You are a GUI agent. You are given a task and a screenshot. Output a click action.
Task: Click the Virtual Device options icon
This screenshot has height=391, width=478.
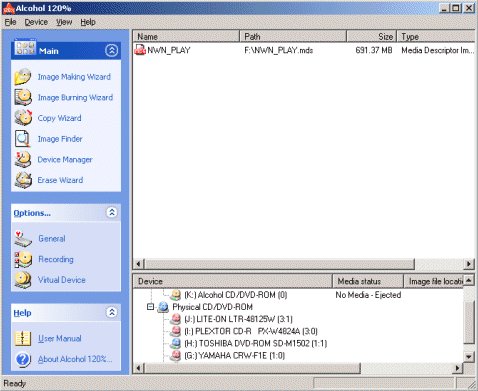click(23, 280)
